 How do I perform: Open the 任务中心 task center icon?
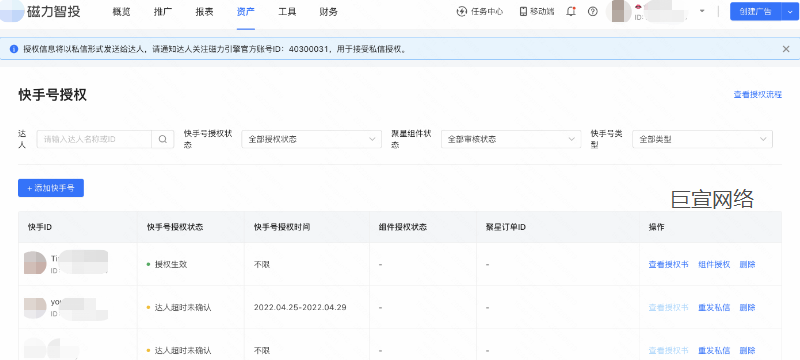[x=462, y=11]
